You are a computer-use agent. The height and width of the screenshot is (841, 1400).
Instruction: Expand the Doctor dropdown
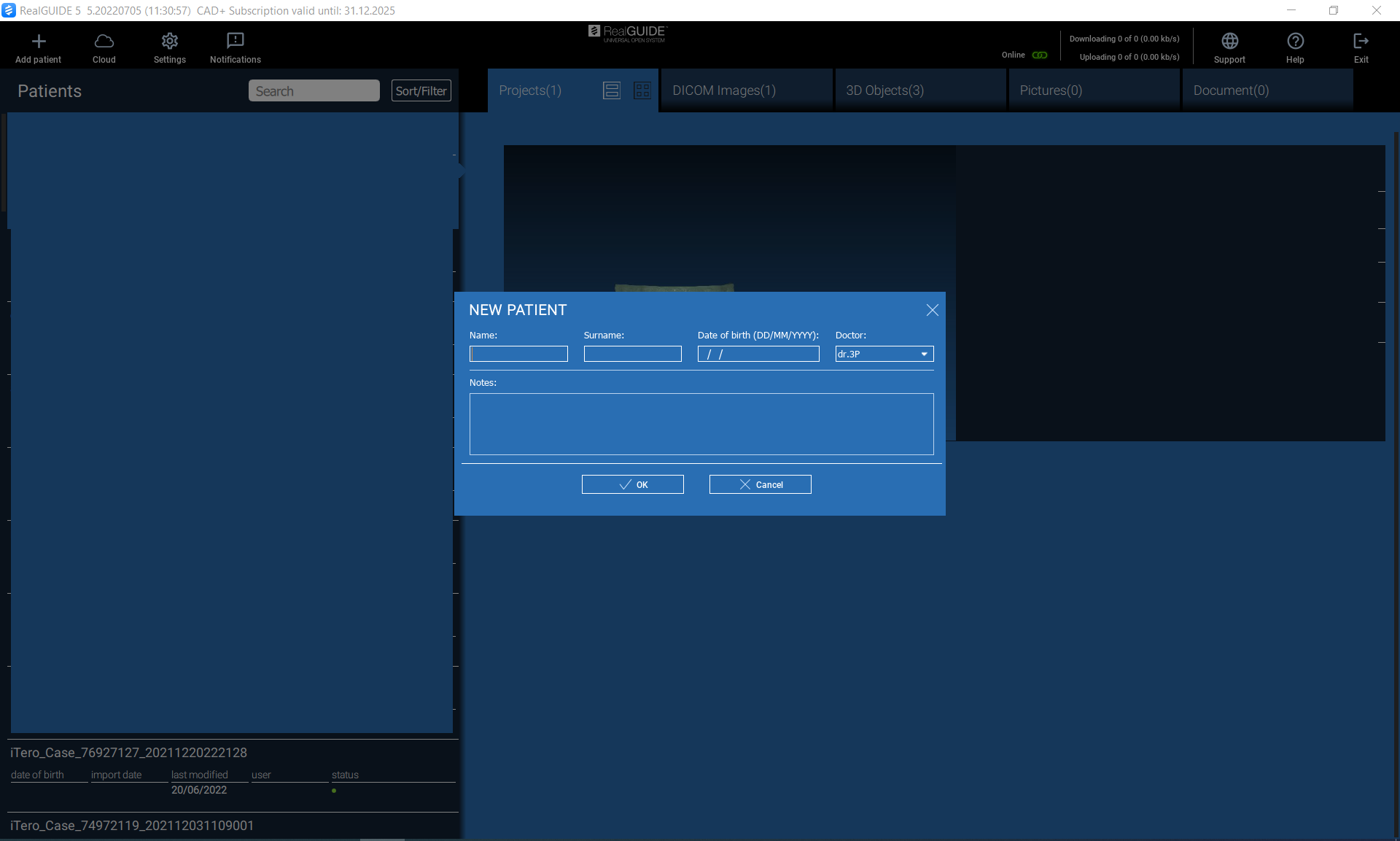(x=924, y=354)
